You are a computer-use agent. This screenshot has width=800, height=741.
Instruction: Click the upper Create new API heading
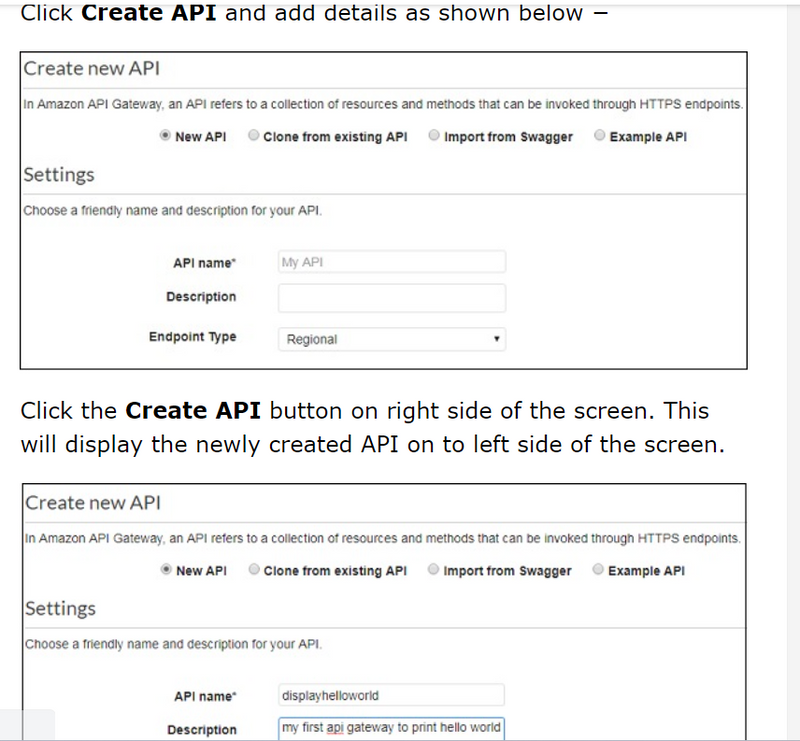click(x=92, y=69)
